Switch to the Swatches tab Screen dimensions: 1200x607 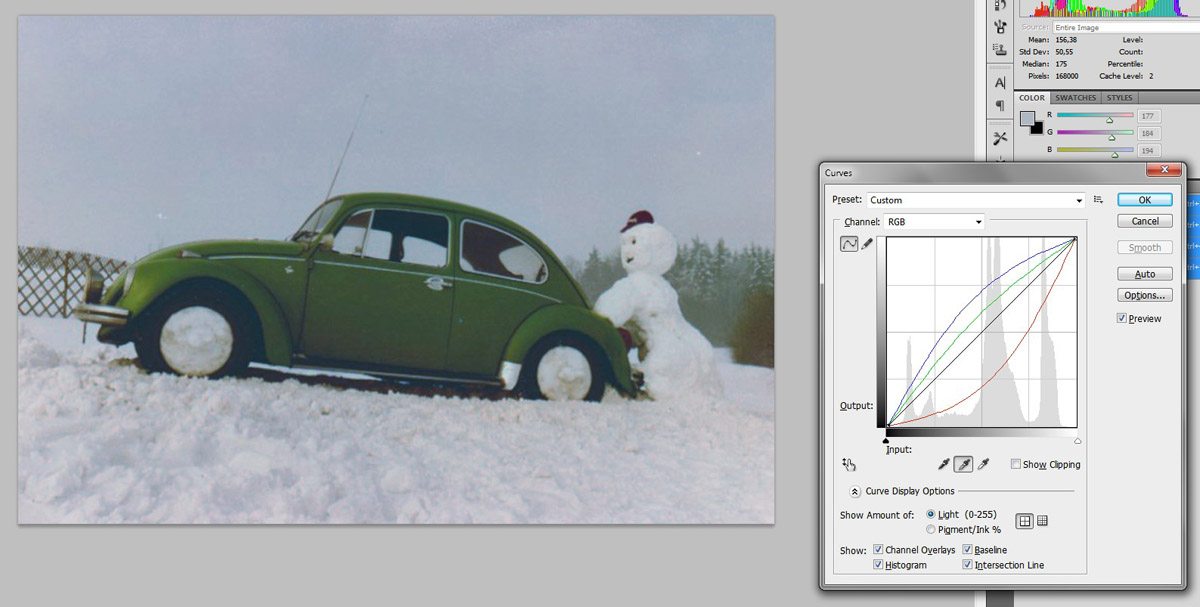tap(1076, 98)
